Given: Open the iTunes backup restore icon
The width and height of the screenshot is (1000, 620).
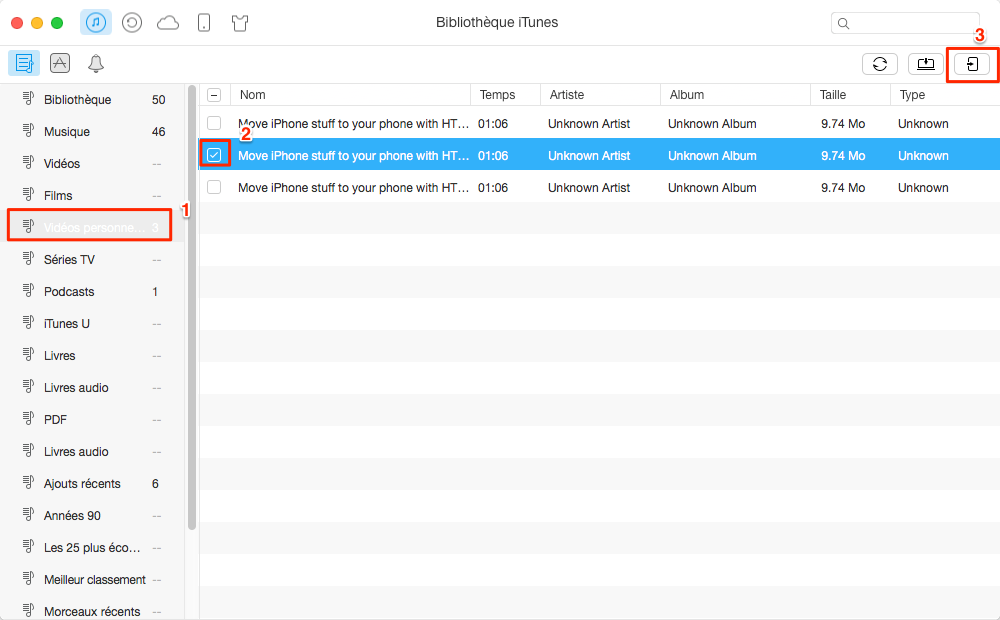Looking at the screenshot, I should click(x=132, y=23).
